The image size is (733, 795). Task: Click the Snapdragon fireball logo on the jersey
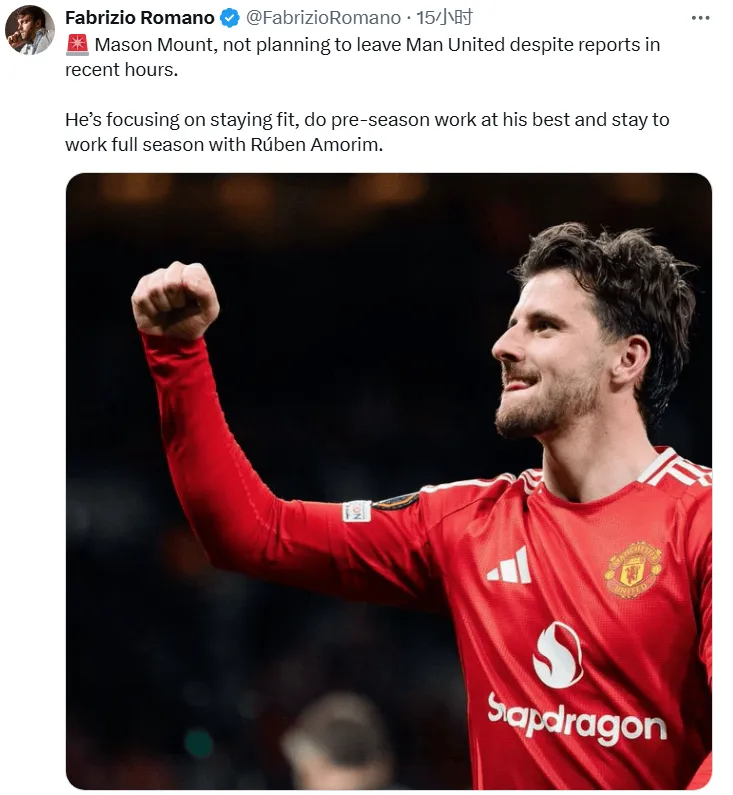(x=558, y=655)
